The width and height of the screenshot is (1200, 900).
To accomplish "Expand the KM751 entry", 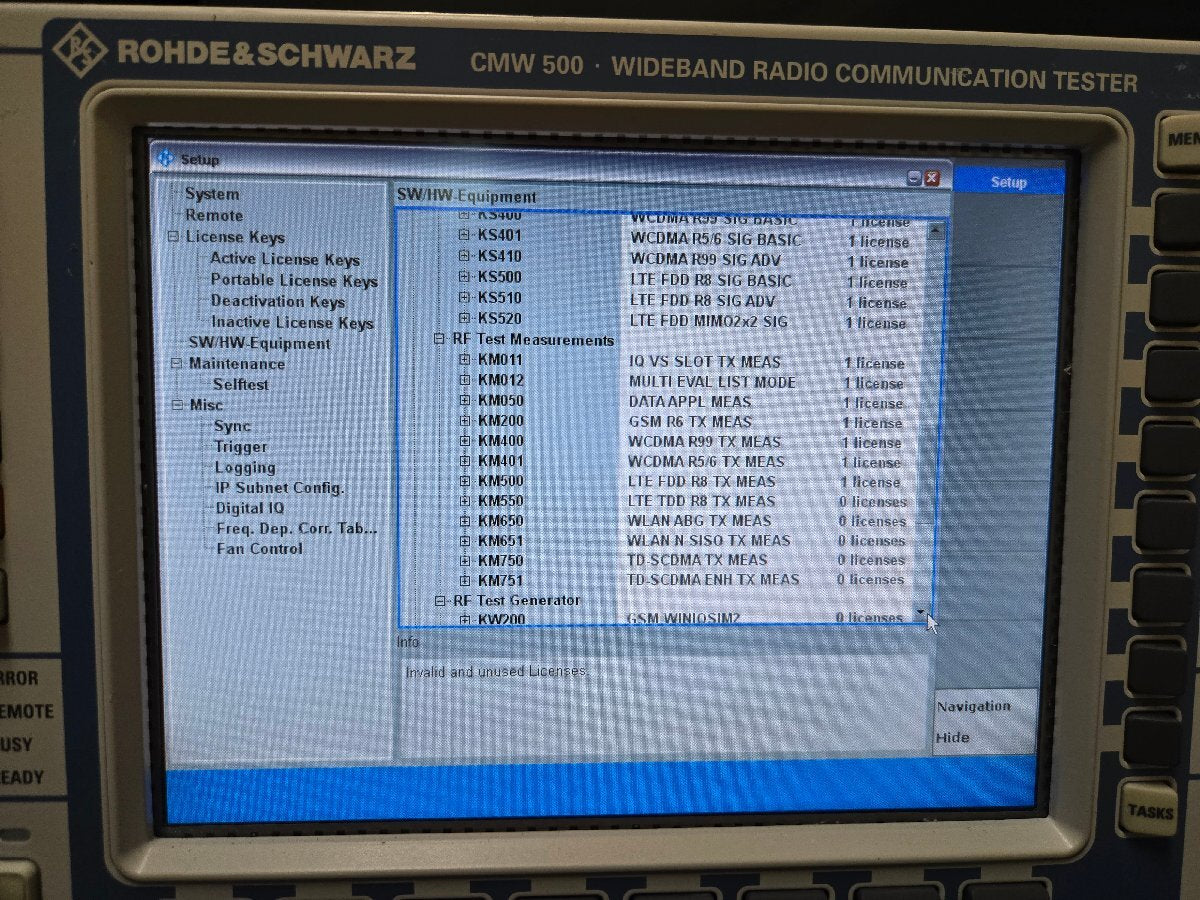I will [464, 581].
